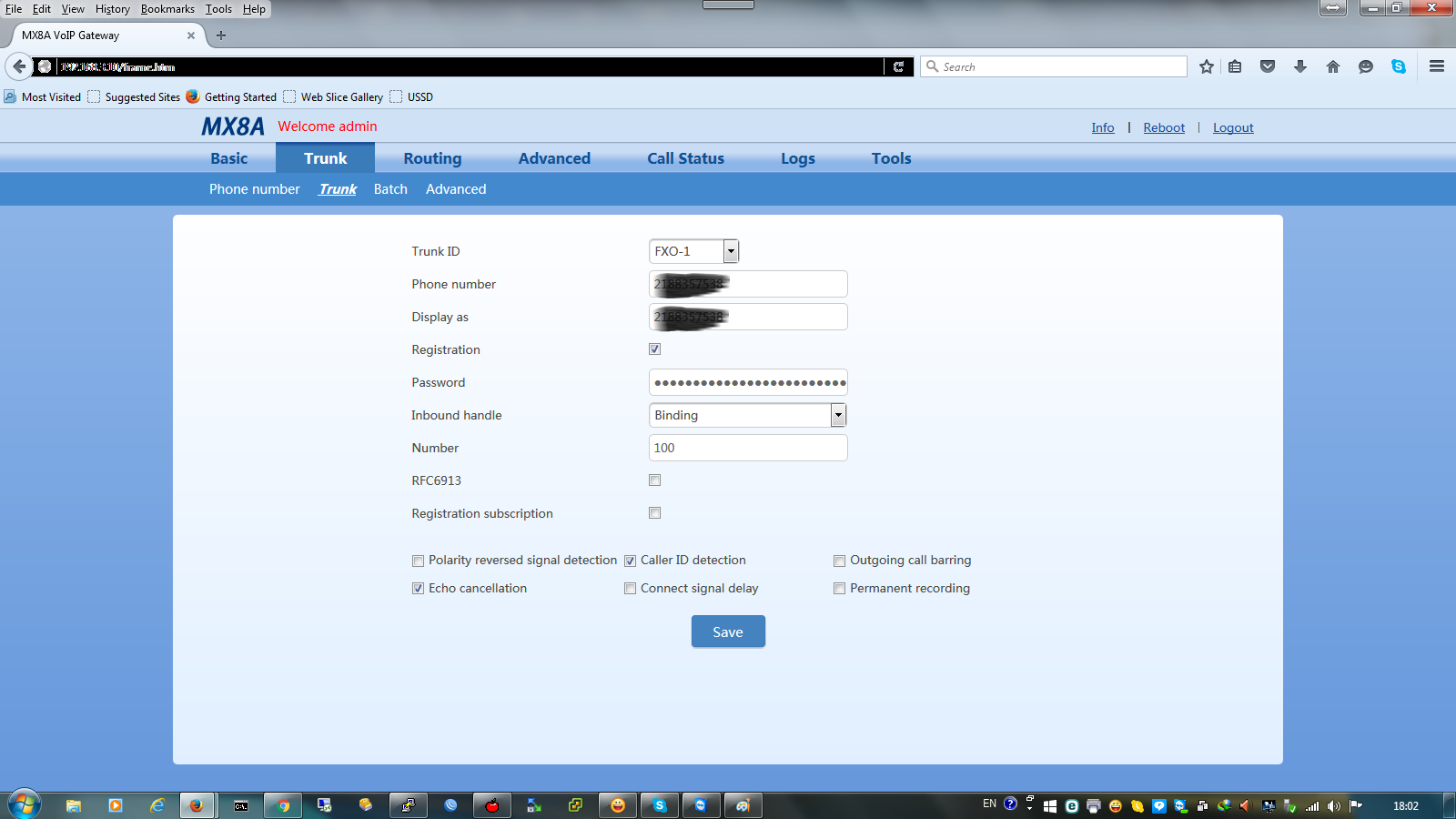This screenshot has width=1456, height=819.
Task: Switch to the Routing tab
Action: [x=432, y=158]
